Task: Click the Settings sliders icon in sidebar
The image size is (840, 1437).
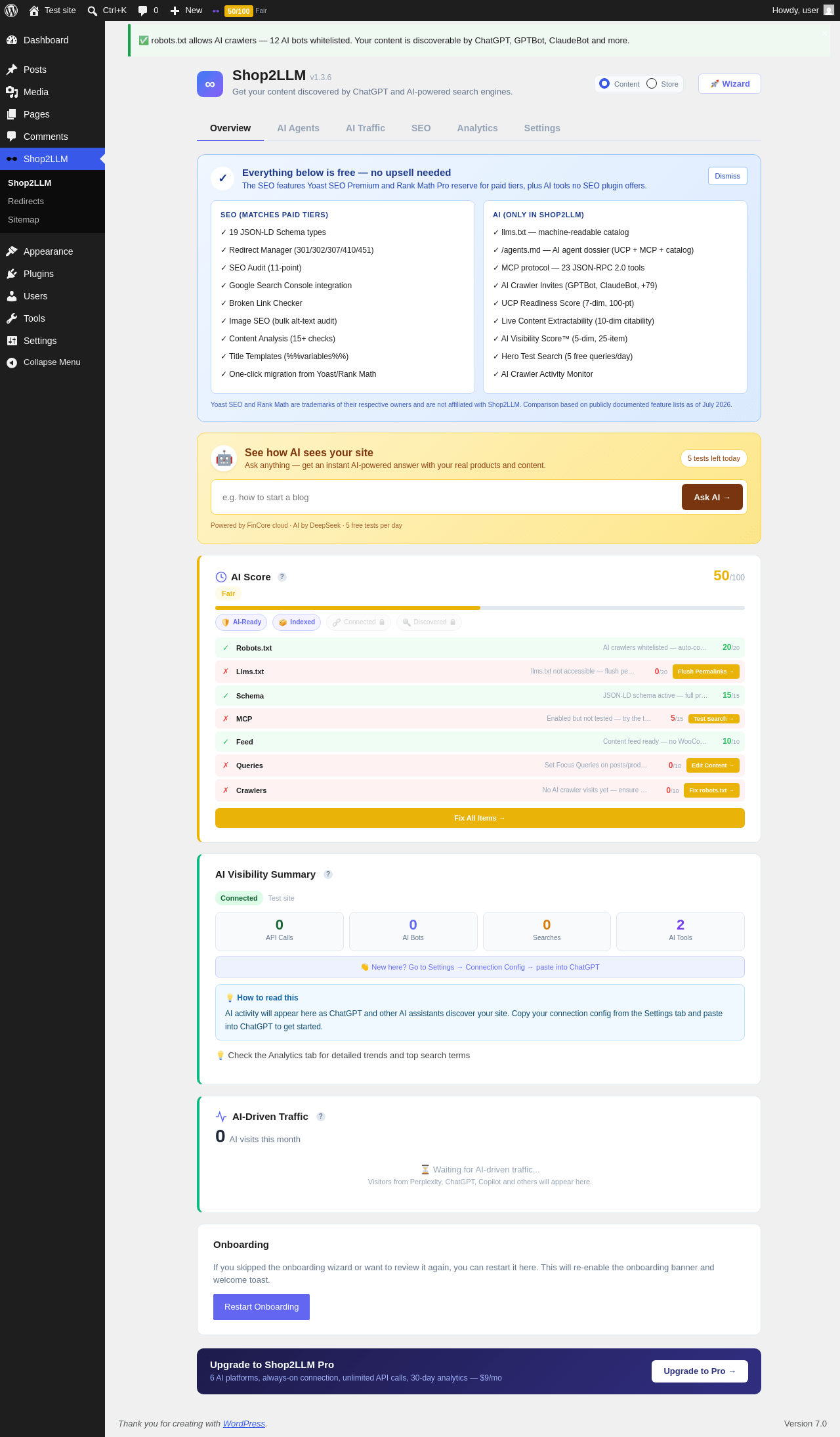Action: pyautogui.click(x=12, y=341)
